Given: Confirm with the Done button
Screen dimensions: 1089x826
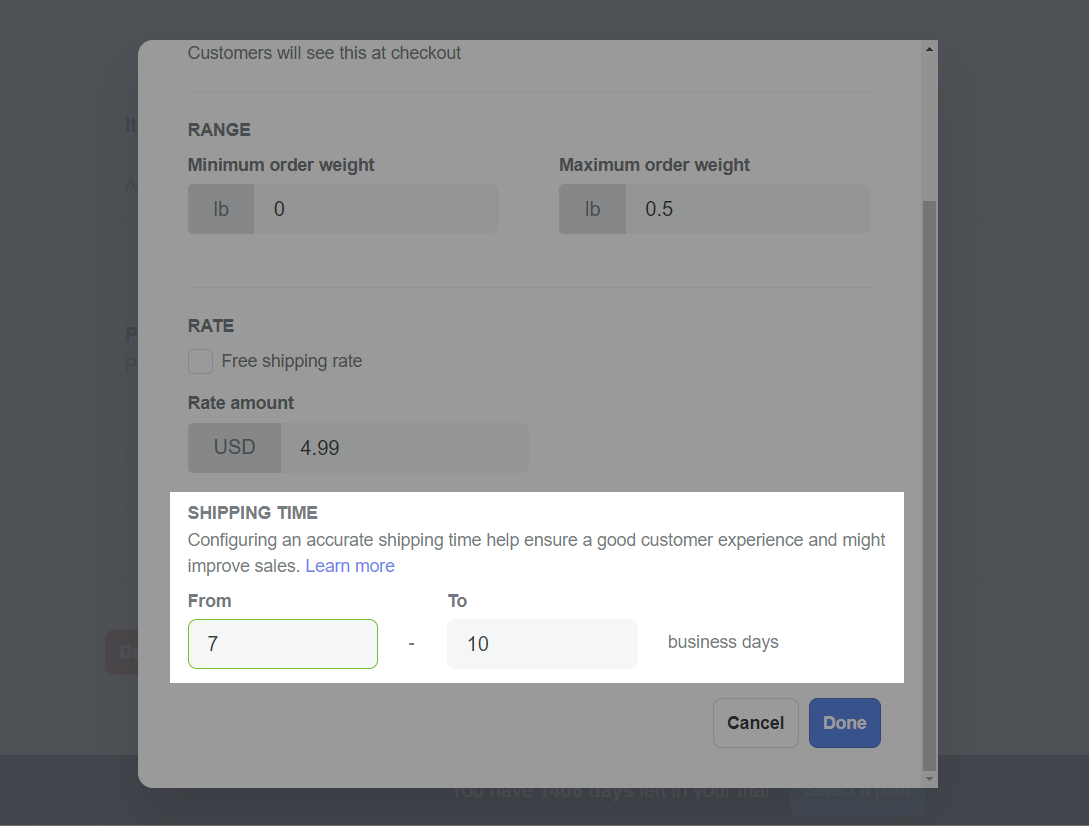Looking at the screenshot, I should pyautogui.click(x=845, y=723).
